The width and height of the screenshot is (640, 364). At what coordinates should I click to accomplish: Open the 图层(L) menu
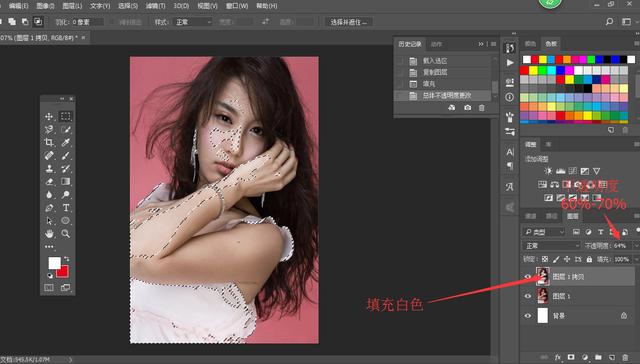pos(72,6)
